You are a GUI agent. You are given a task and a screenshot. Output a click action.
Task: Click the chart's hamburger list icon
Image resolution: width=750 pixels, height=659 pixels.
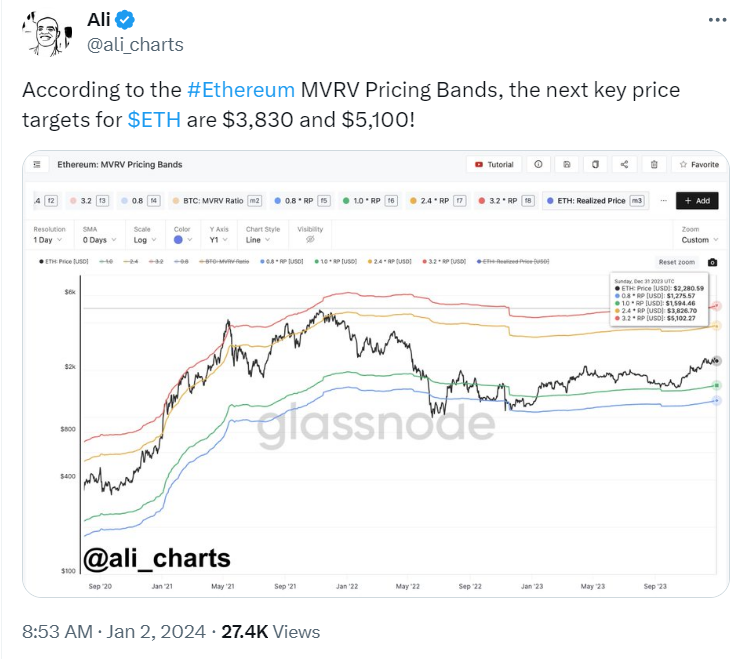37,165
